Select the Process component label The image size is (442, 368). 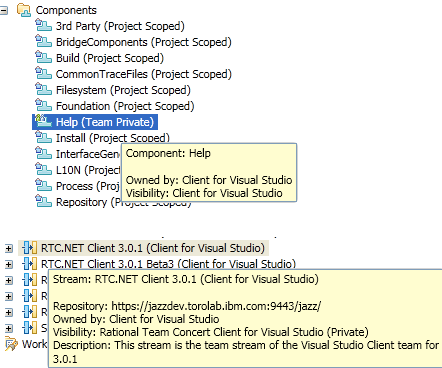[88, 186]
